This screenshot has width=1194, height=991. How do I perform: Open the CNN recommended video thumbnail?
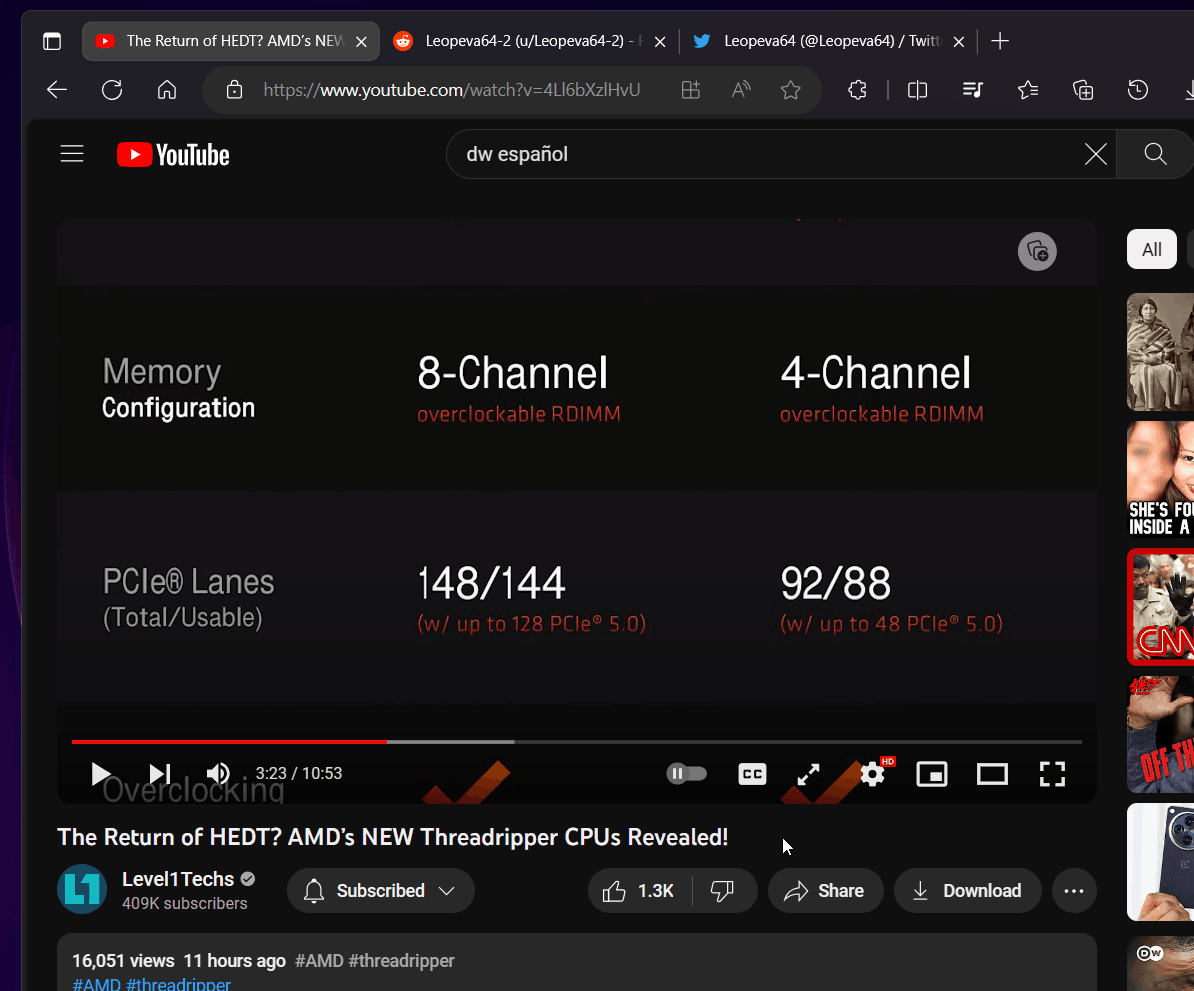(x=1160, y=606)
